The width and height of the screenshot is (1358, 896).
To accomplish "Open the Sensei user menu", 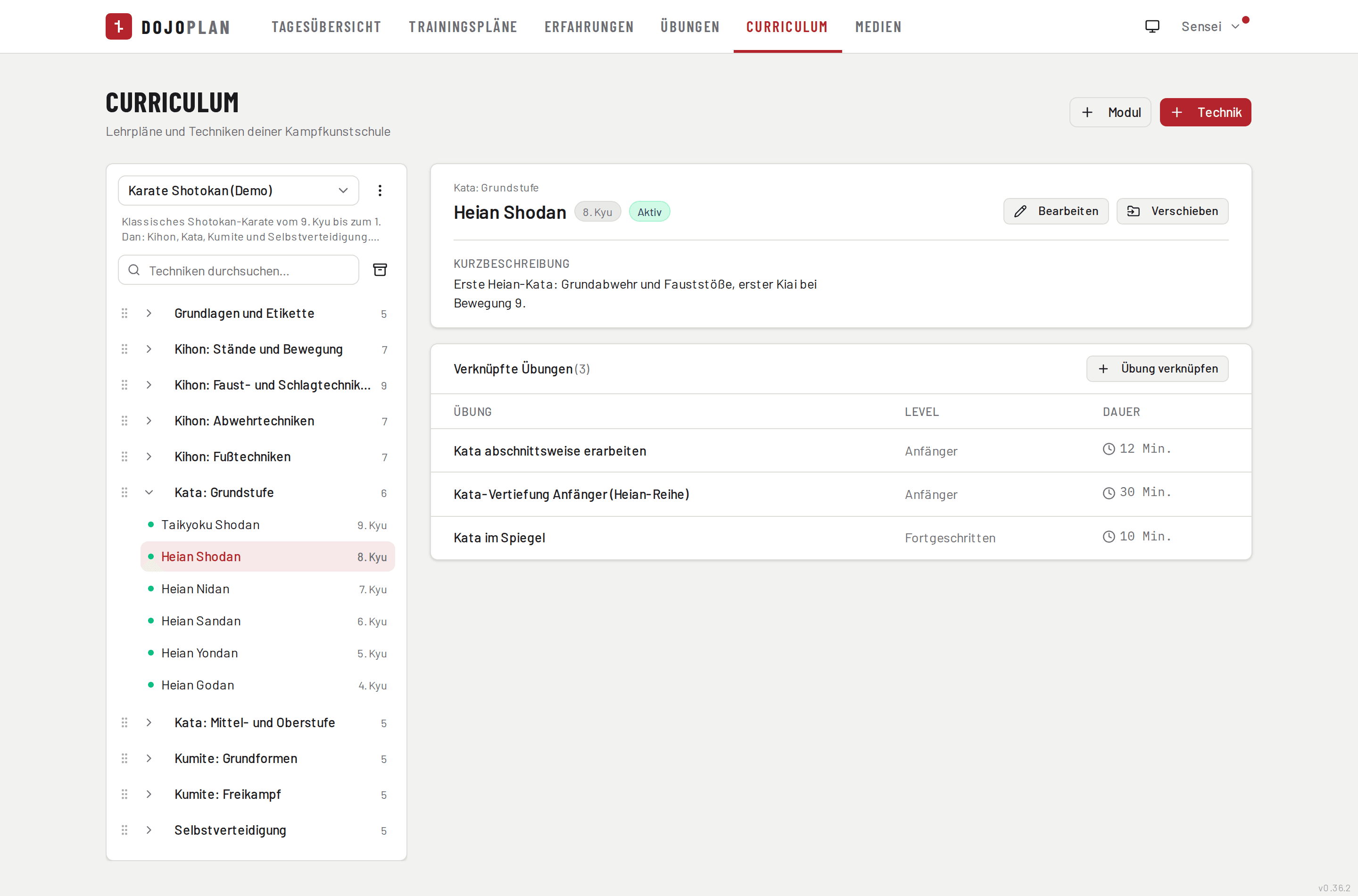I will tap(1209, 26).
